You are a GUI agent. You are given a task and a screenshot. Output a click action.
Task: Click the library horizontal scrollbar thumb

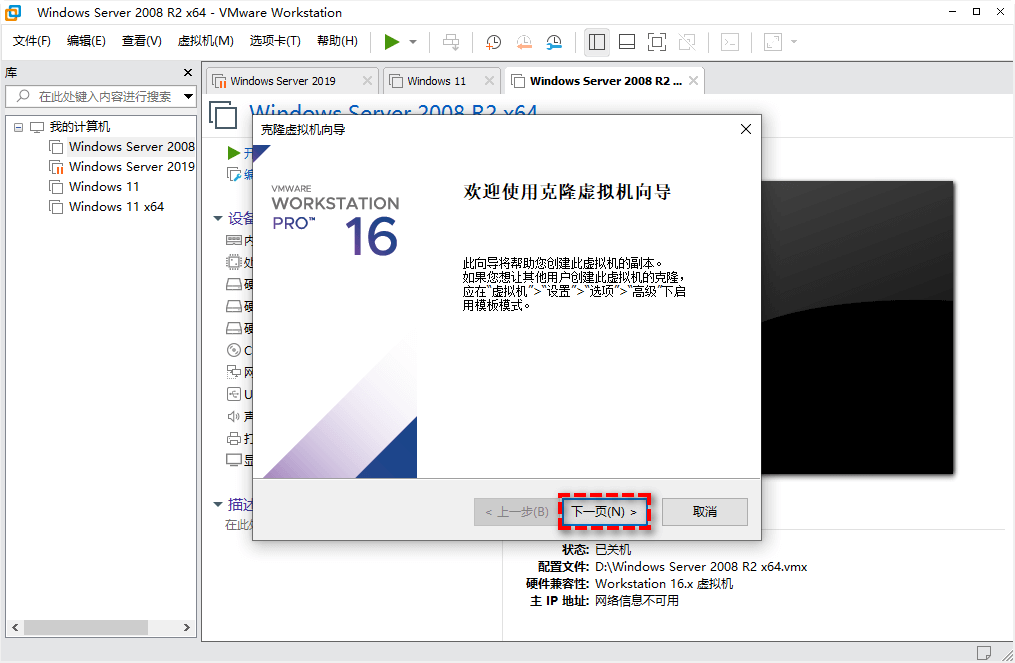click(86, 627)
